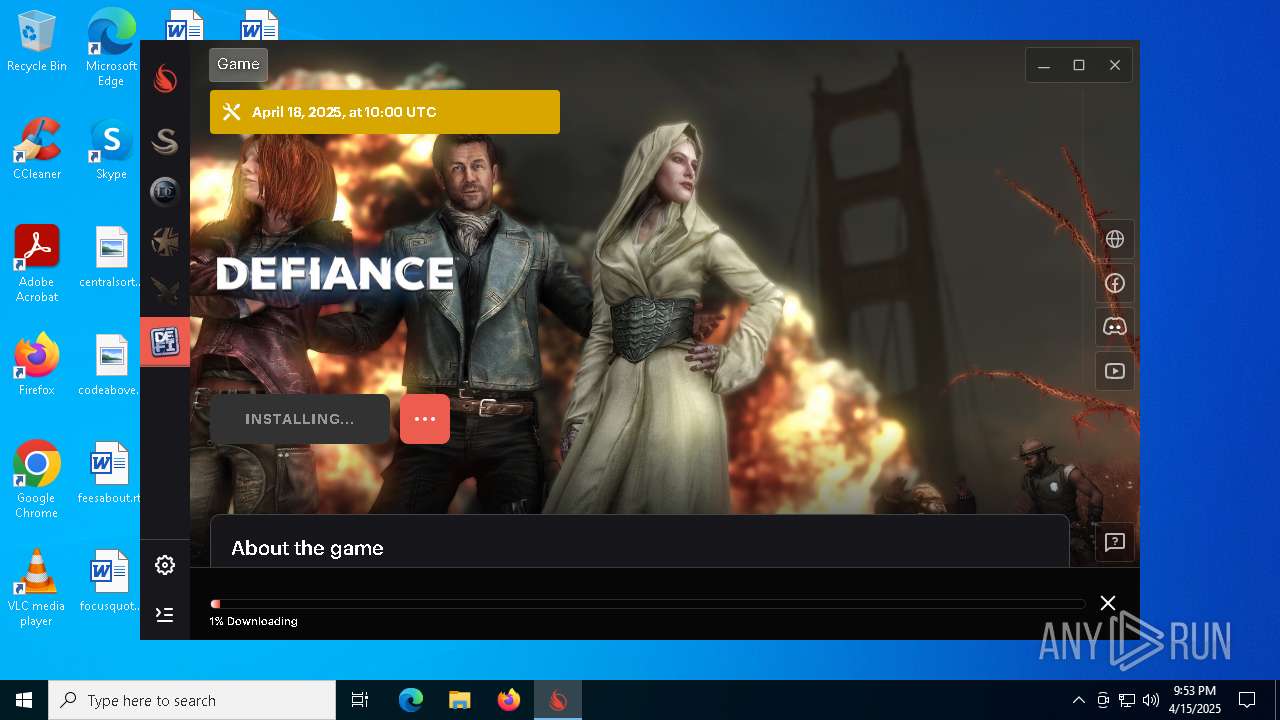Open the Windows Start menu
The image size is (1280, 720).
pyautogui.click(x=24, y=700)
